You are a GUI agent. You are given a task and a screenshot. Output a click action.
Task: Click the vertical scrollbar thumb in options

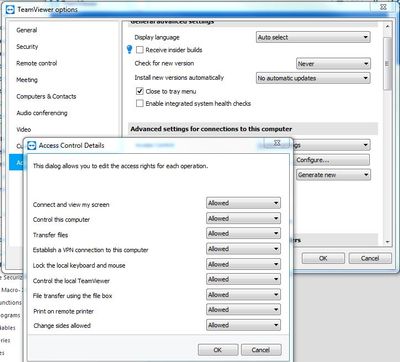(x=388, y=63)
